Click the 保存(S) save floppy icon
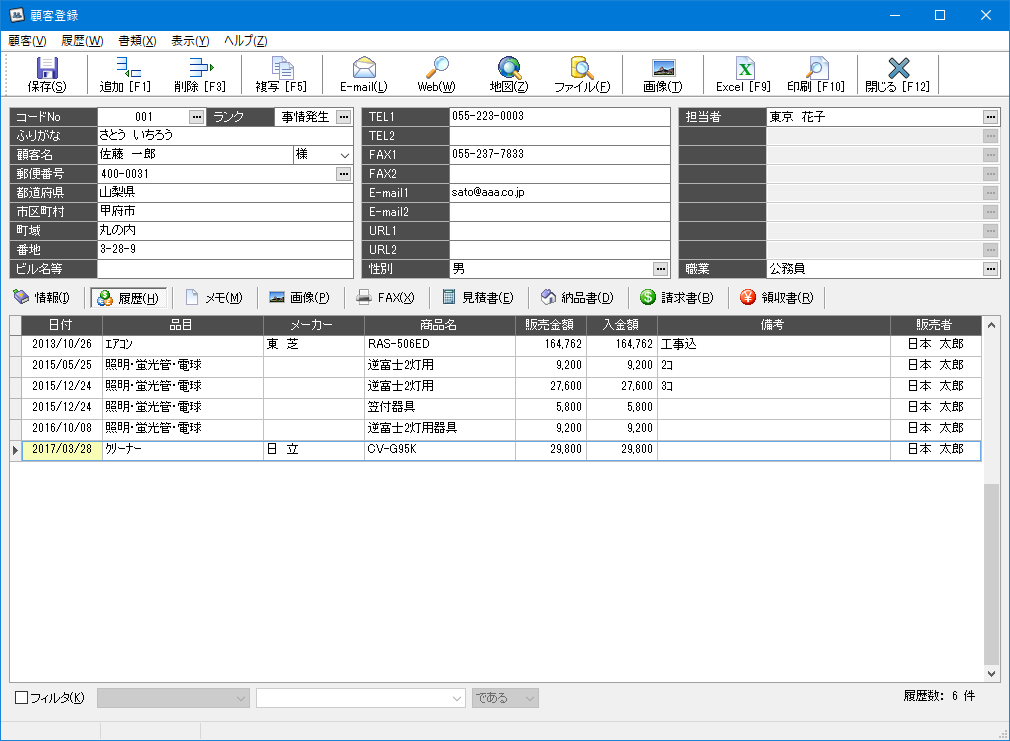The image size is (1010, 741). click(47, 75)
